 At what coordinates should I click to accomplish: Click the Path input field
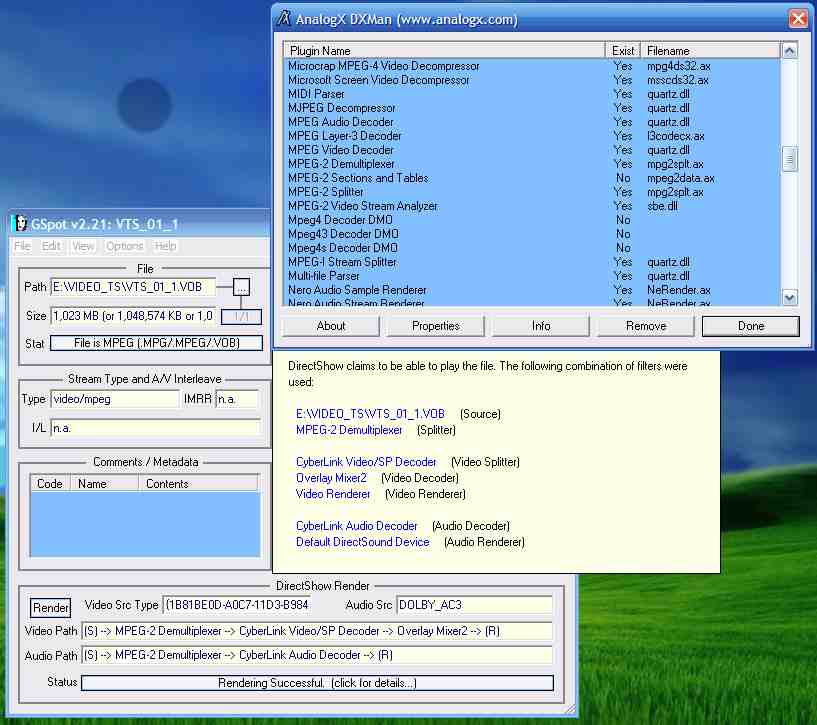(133, 287)
